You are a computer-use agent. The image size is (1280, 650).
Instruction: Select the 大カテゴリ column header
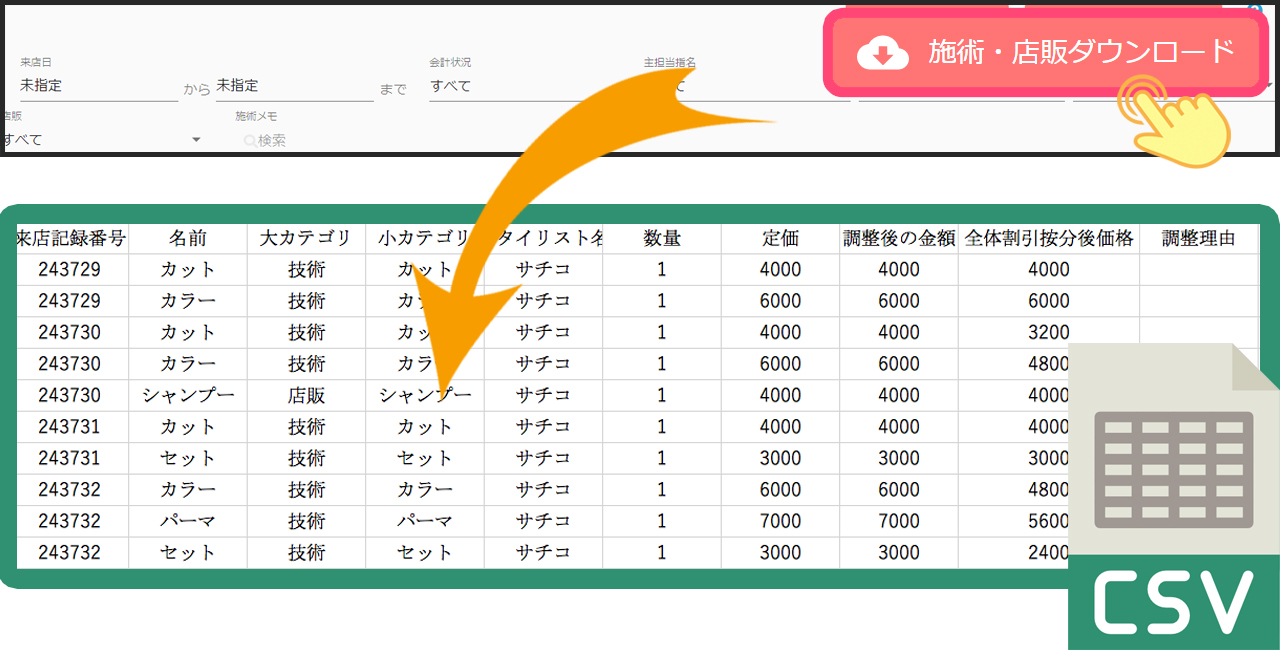(305, 238)
